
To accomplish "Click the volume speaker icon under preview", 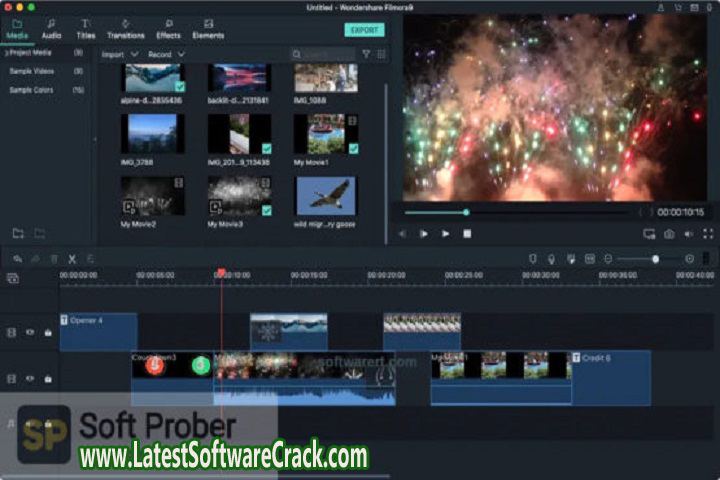I will 689,234.
